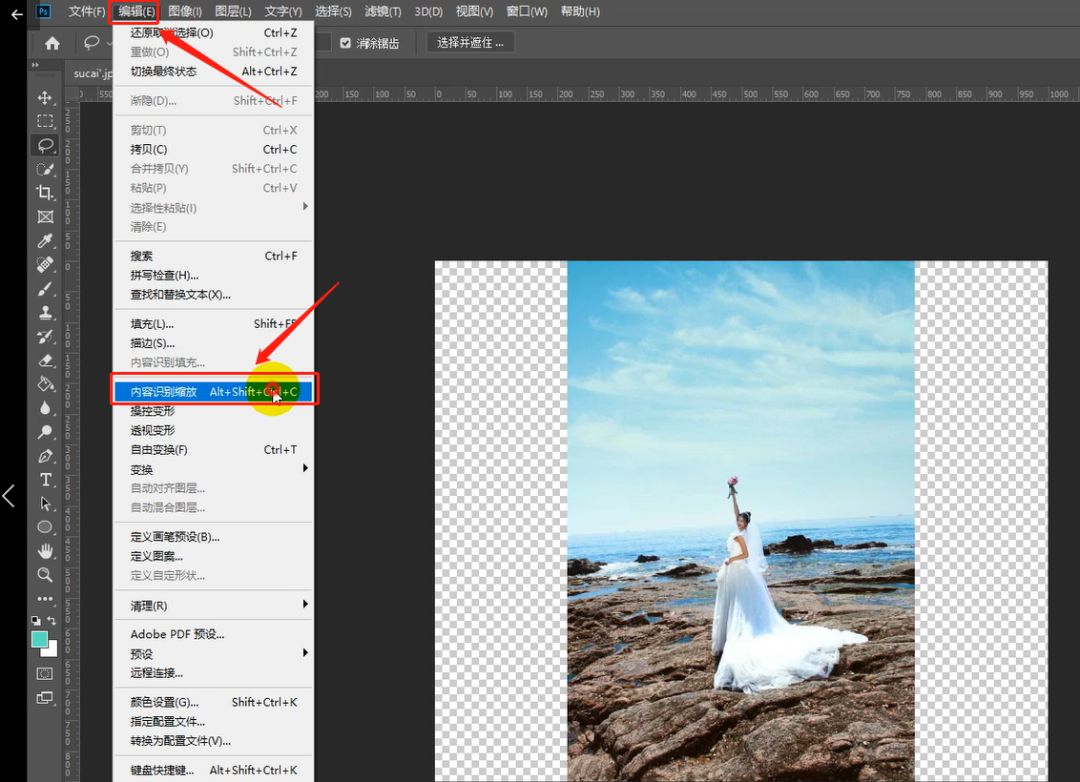Select the Lasso tool in toolbar

(x=45, y=145)
